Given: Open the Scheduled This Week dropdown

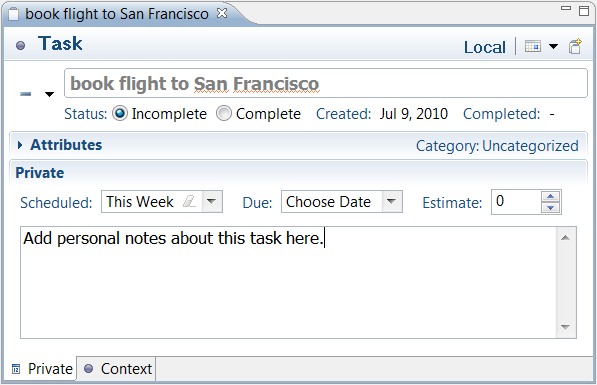Looking at the screenshot, I should click(x=212, y=201).
